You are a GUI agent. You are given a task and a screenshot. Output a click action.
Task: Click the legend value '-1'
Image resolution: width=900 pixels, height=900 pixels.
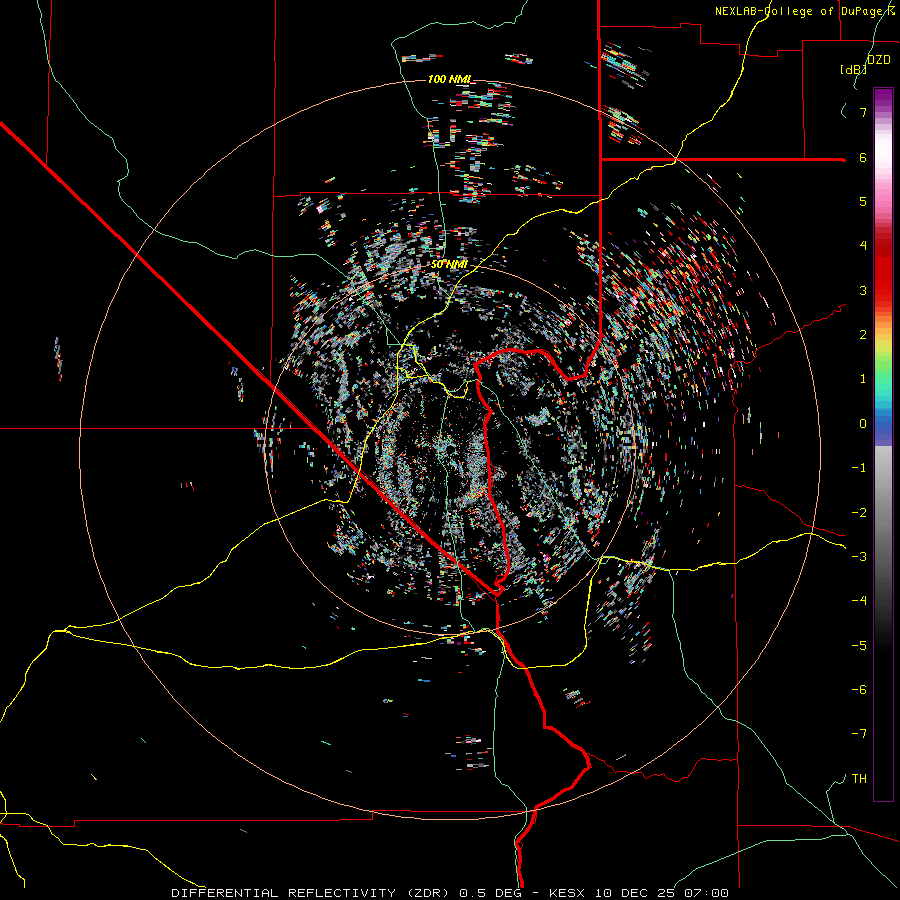pyautogui.click(x=859, y=468)
